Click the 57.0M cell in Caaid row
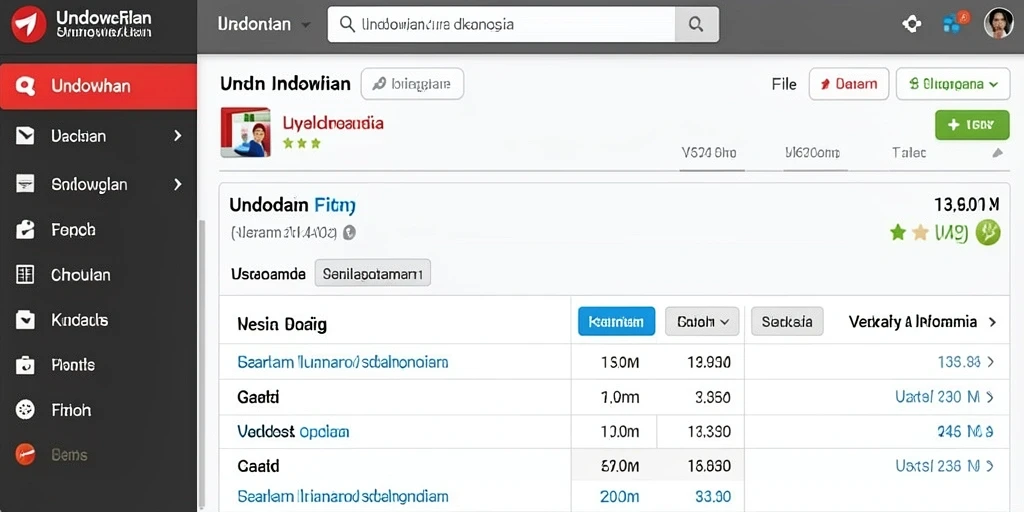Viewport: 1024px width, 512px height. tap(619, 466)
